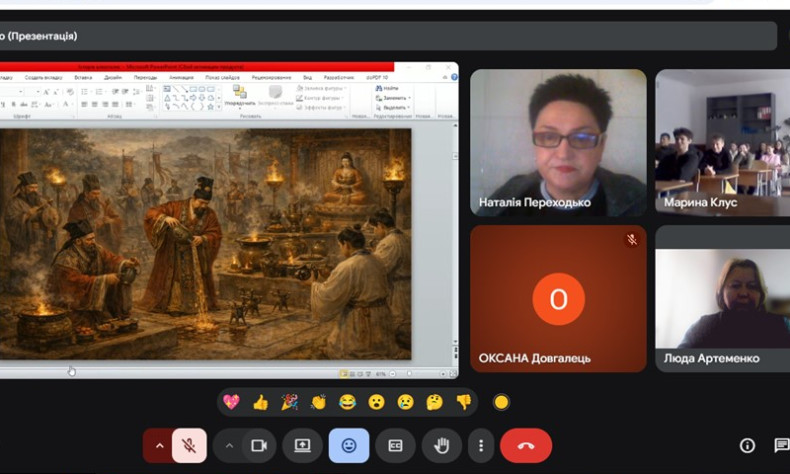The width and height of the screenshot is (790, 474).
Task: Open the Дизайн ribbon tab
Action: pyautogui.click(x=113, y=78)
